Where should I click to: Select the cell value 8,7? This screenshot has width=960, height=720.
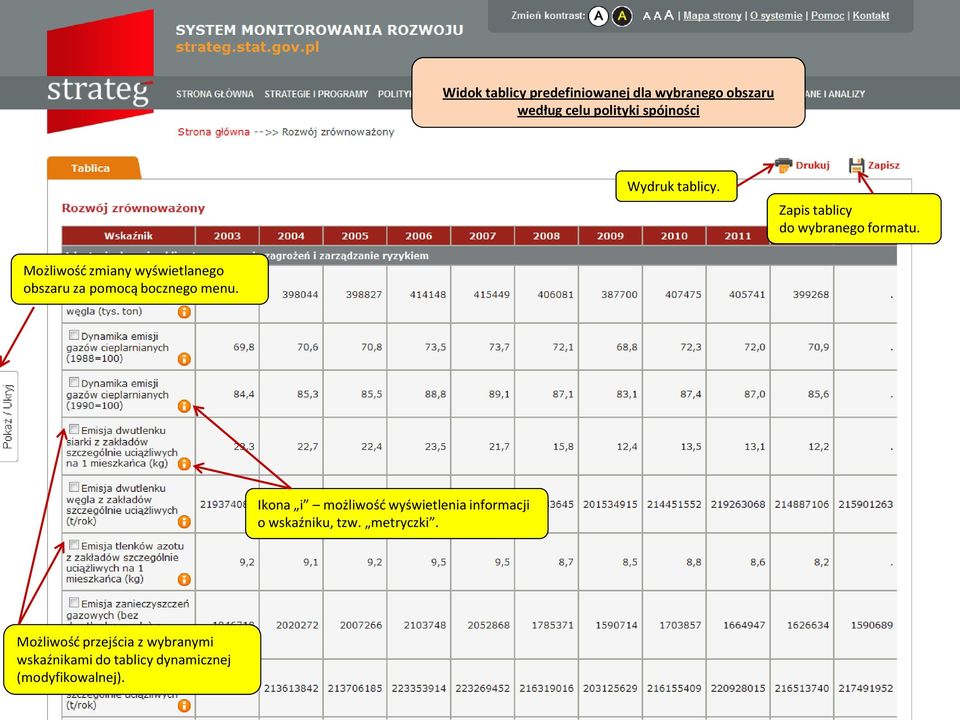pos(566,562)
